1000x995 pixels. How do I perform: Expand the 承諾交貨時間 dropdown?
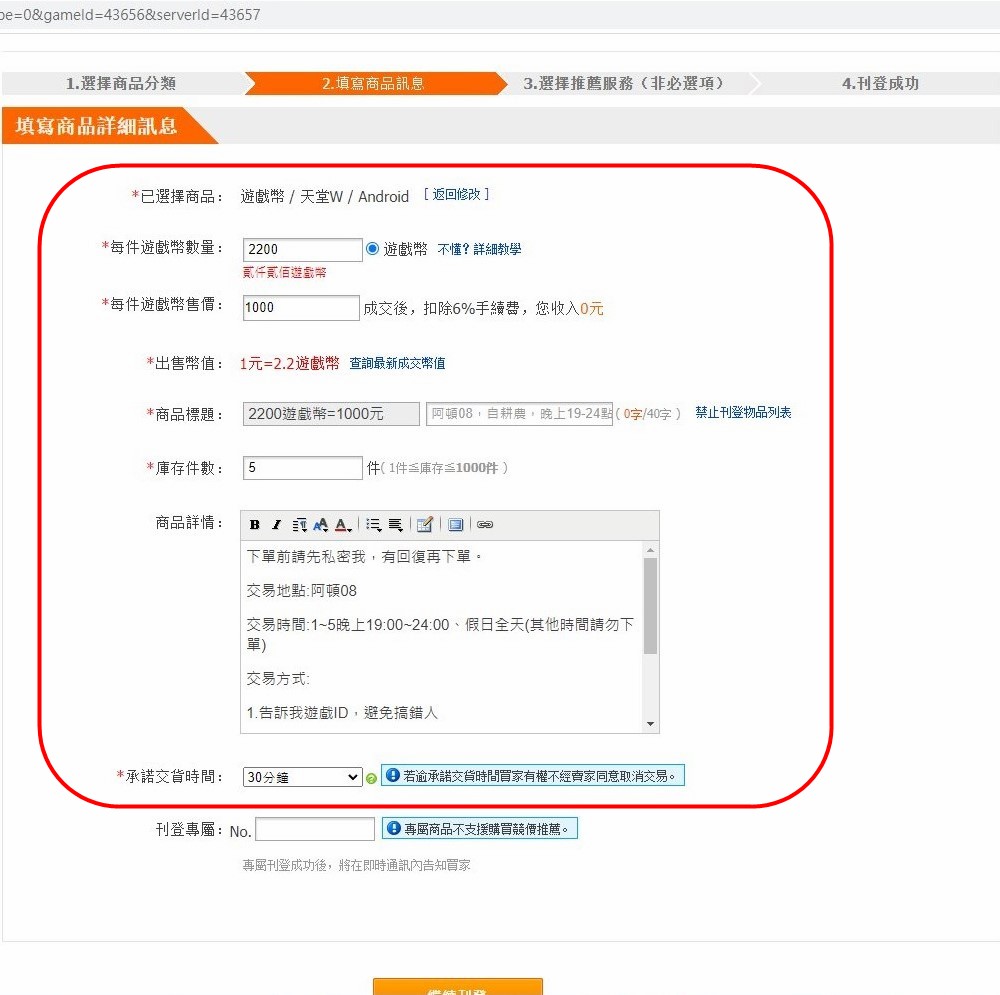point(302,777)
